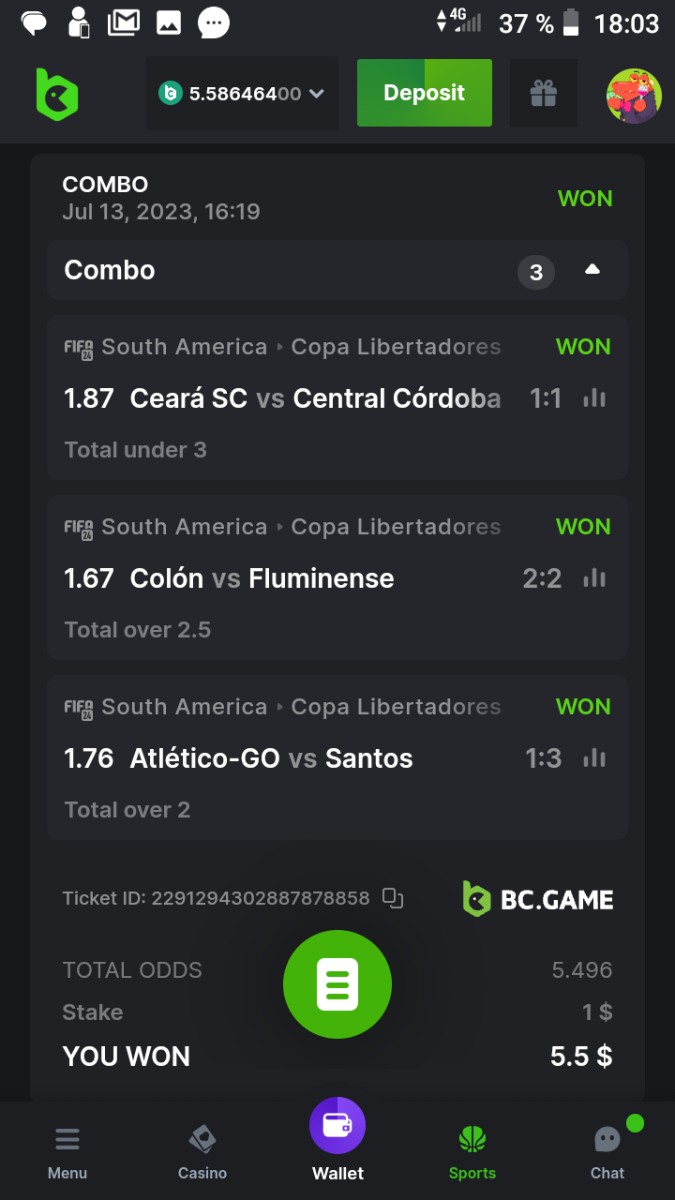675x1200 pixels.
Task: Switch to the Casino tab
Action: (x=202, y=1150)
